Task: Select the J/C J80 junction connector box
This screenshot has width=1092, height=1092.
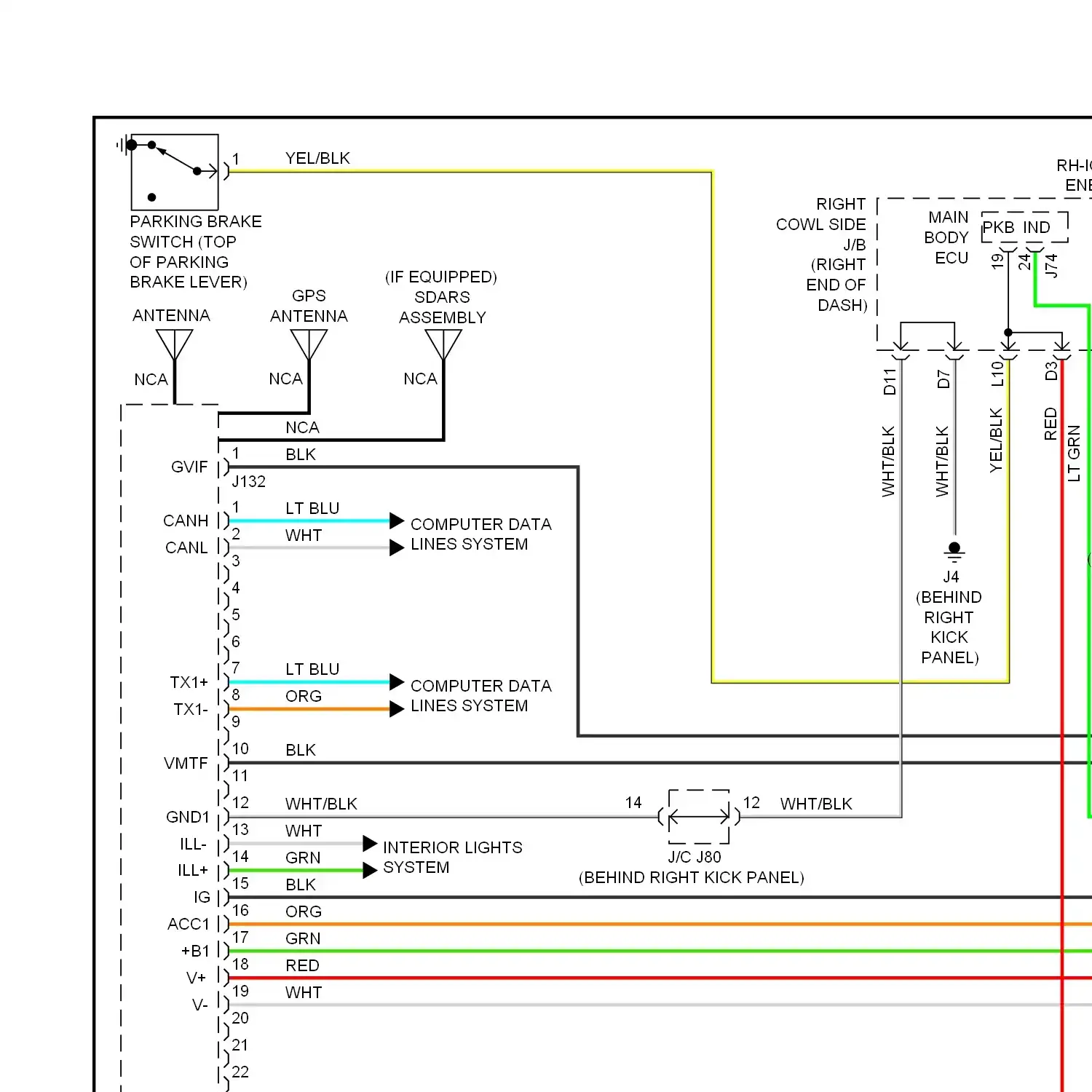Action: (699, 817)
